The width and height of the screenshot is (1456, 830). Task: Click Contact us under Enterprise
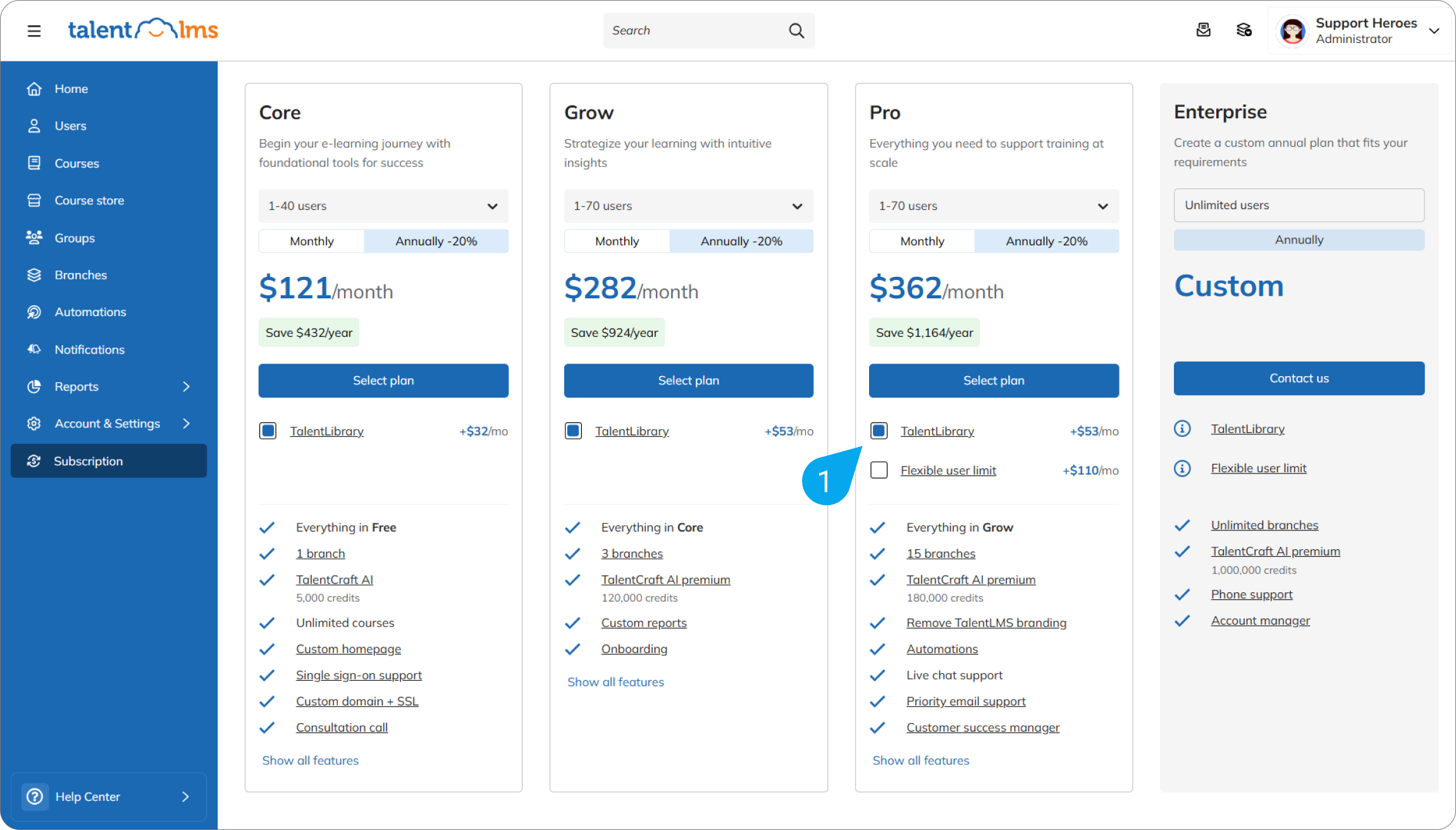coord(1299,378)
